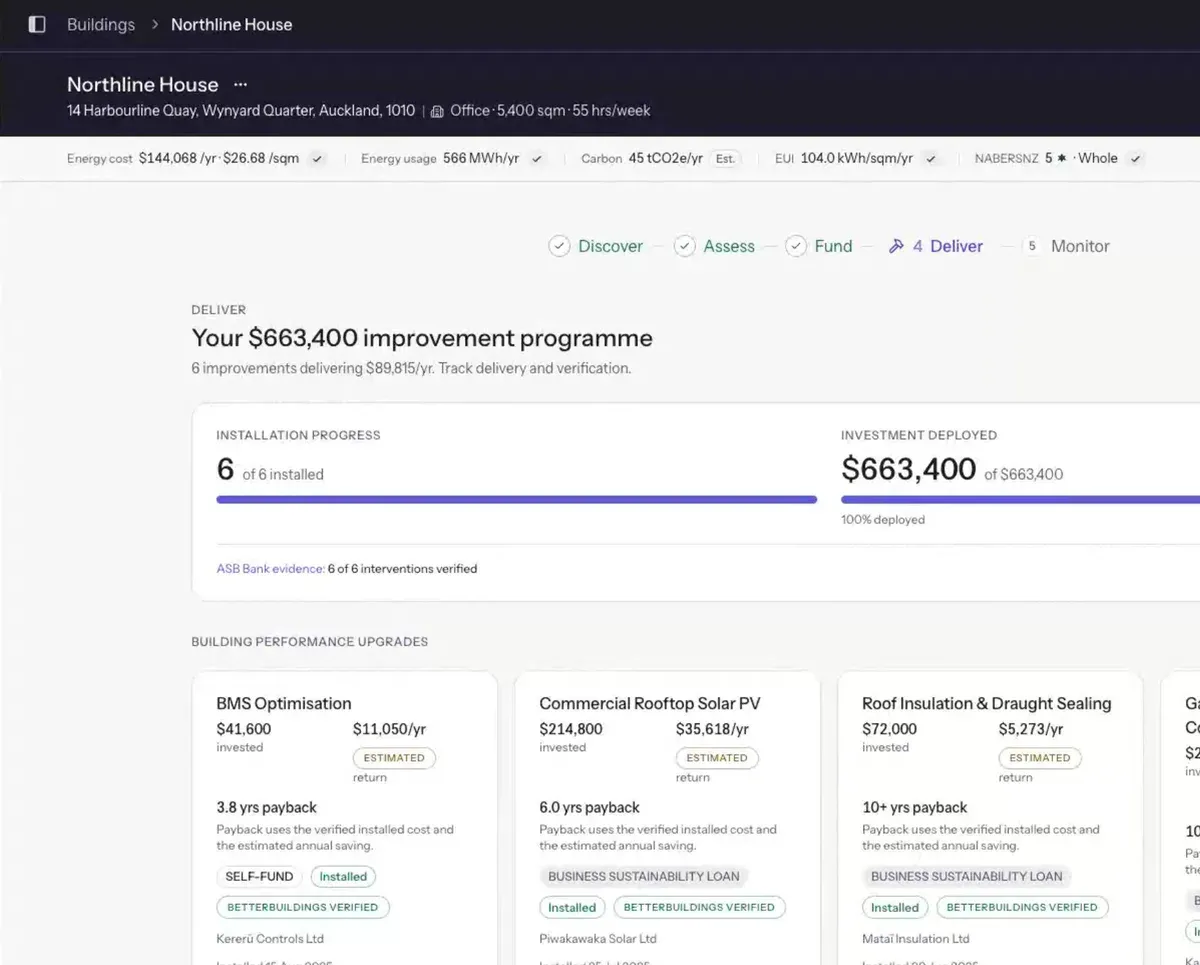Viewport: 1200px width, 965px height.
Task: Open the more options ellipsis beside Northline House
Action: pyautogui.click(x=240, y=85)
